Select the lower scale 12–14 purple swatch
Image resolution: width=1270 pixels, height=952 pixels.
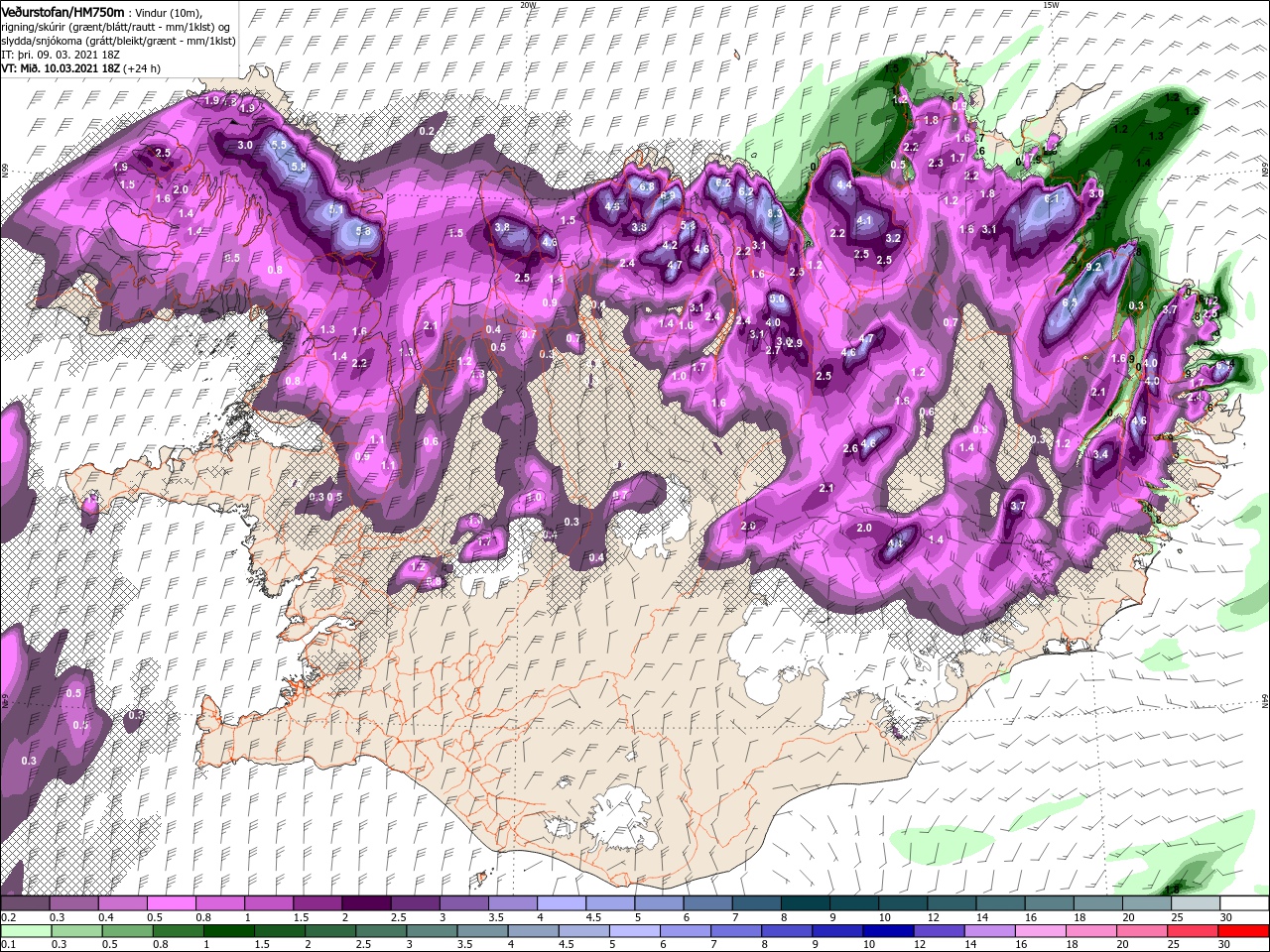pos(940,931)
